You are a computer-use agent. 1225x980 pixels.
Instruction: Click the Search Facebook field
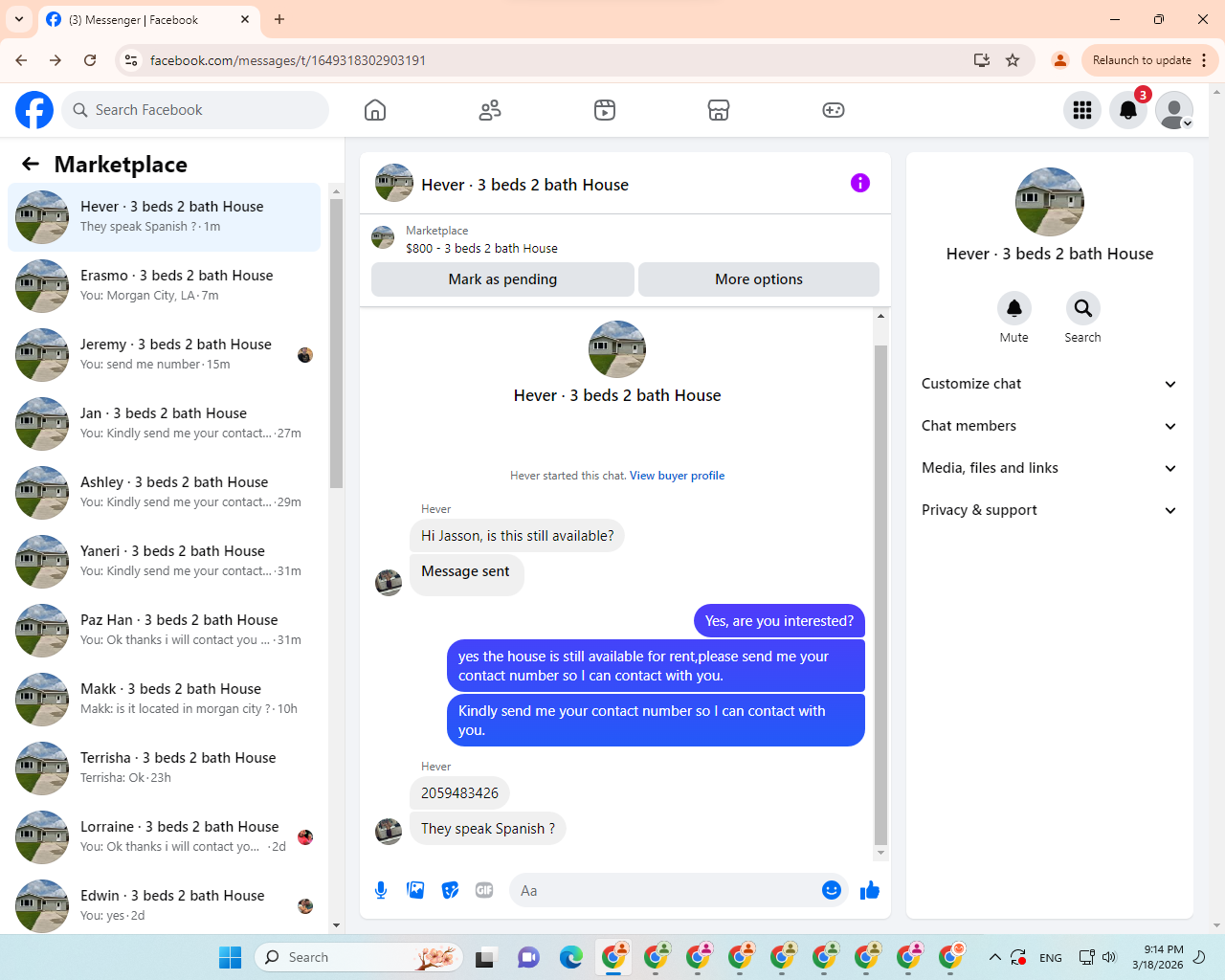[195, 110]
